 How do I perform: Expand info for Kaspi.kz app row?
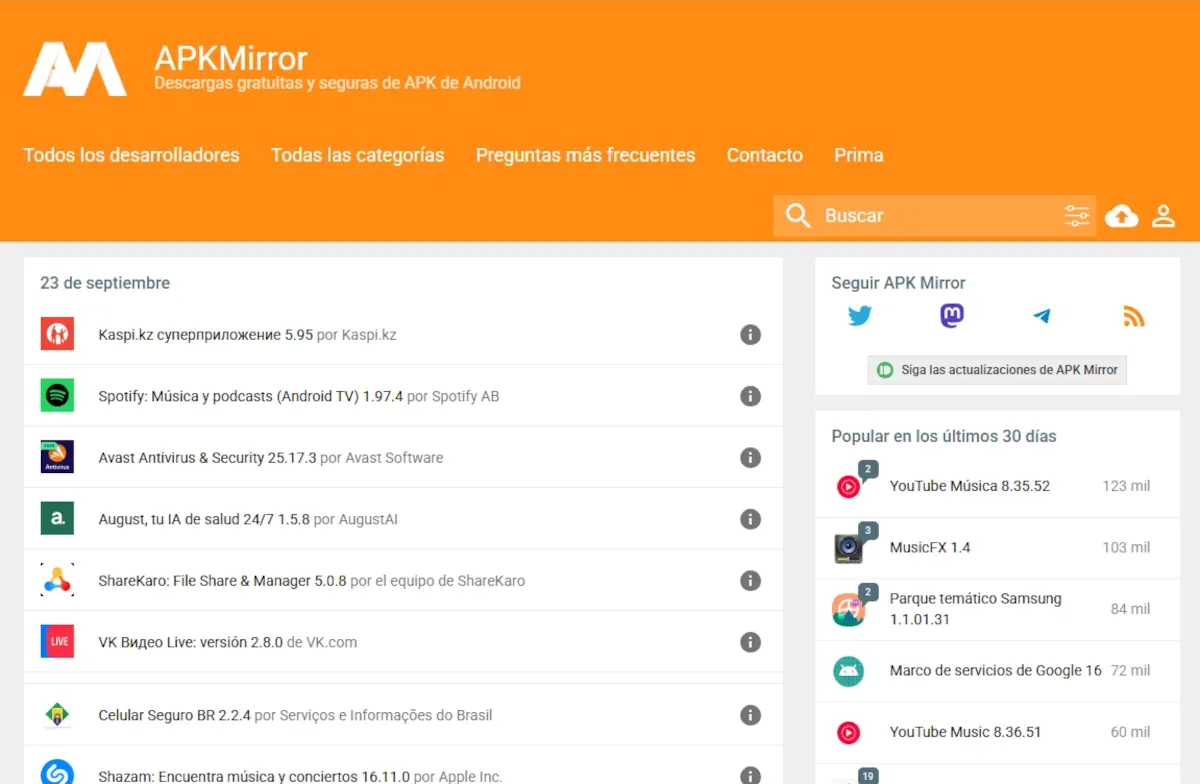click(750, 335)
